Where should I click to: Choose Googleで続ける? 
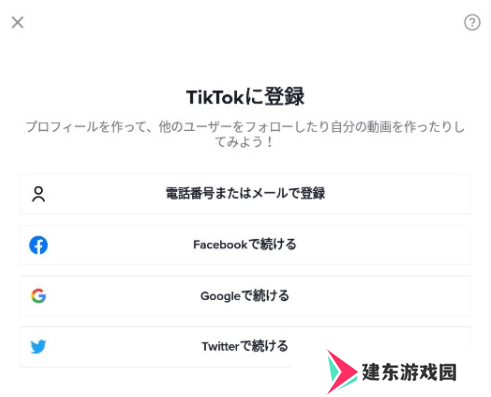tap(245, 296)
